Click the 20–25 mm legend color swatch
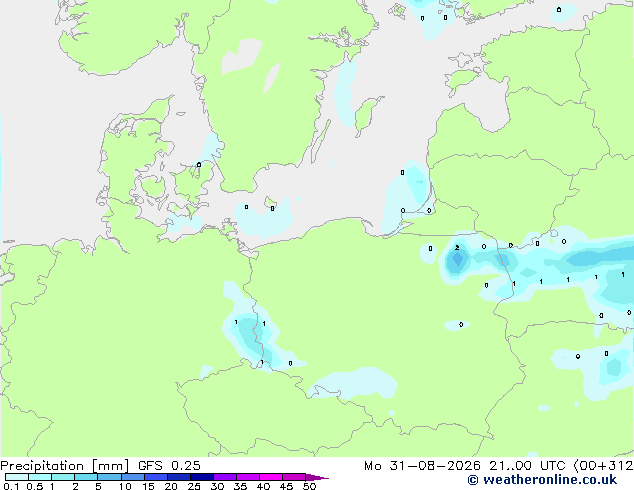The width and height of the screenshot is (634, 490). pyautogui.click(x=178, y=477)
